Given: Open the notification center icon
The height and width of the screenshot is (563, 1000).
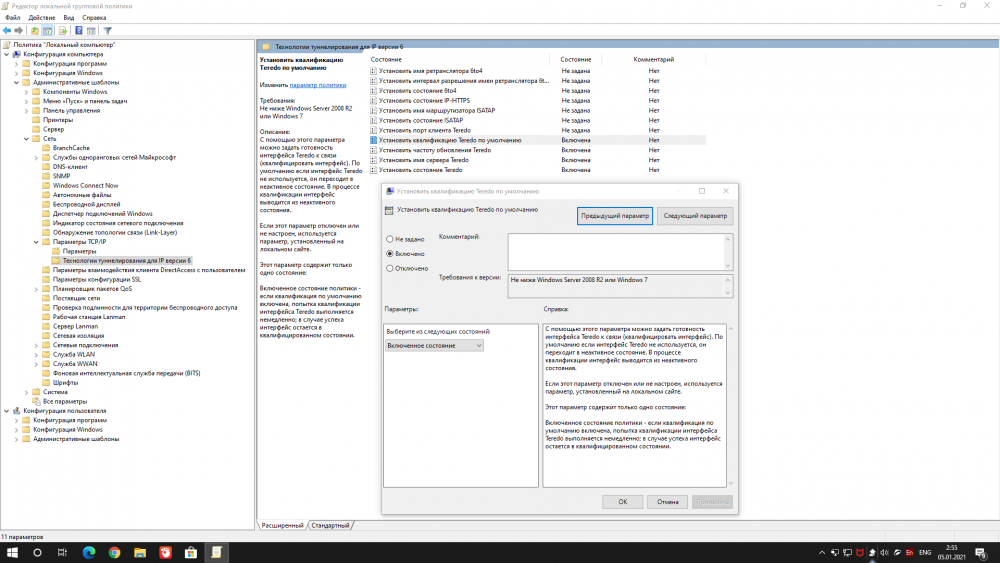Looking at the screenshot, I should 981,553.
